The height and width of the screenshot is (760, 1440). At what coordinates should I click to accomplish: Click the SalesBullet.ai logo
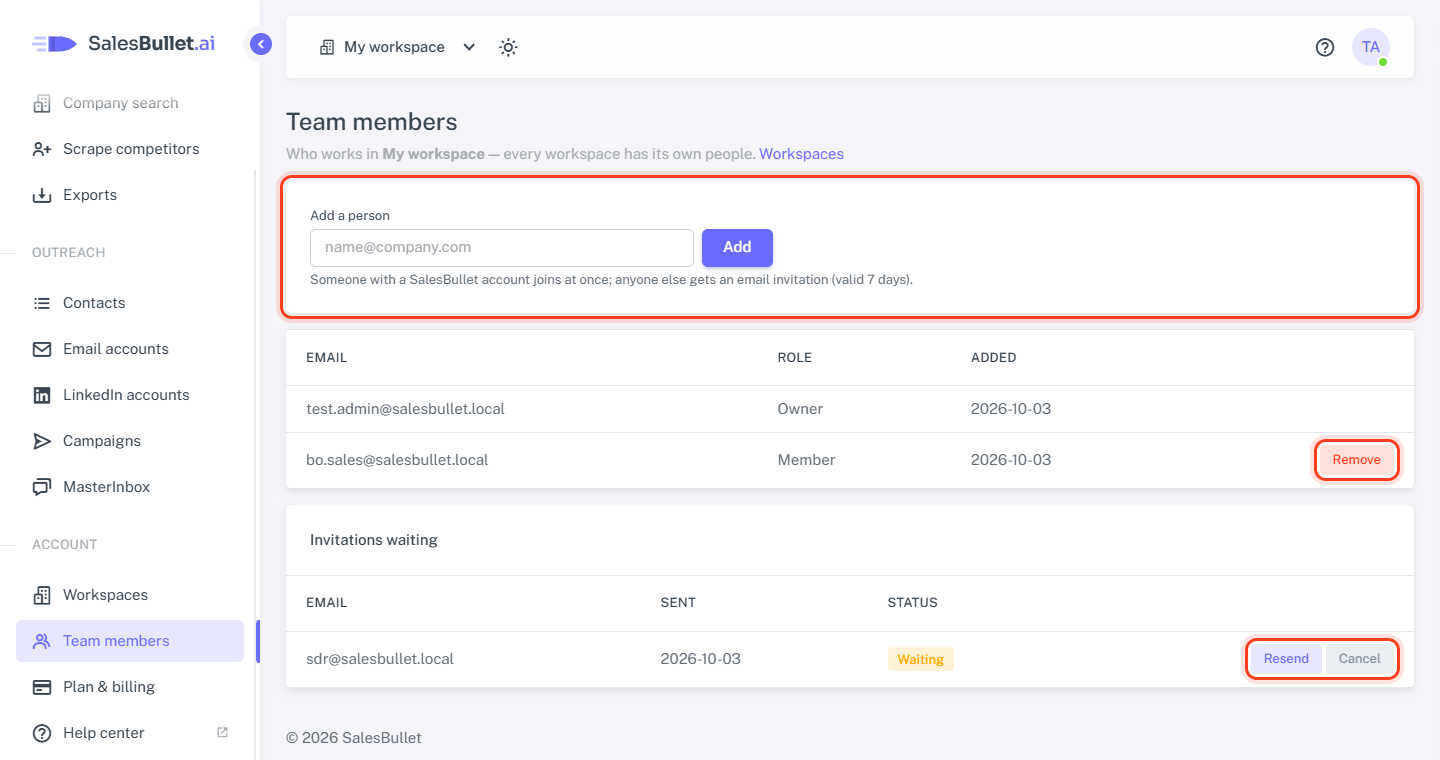click(123, 43)
